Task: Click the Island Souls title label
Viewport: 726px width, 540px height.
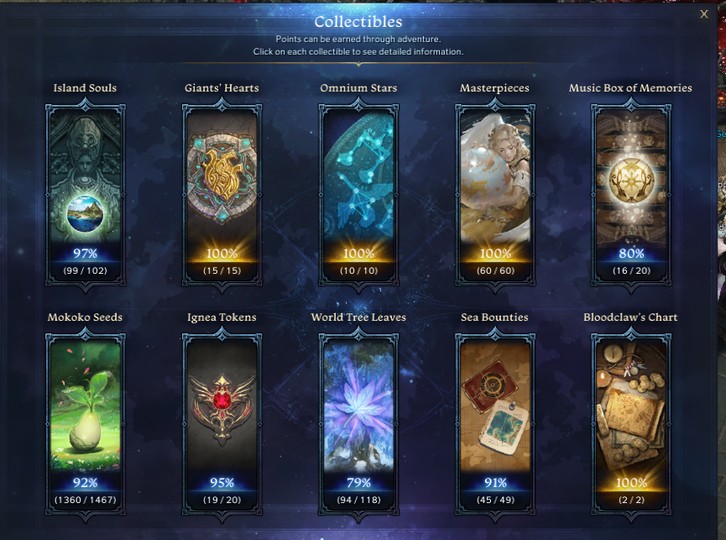Action: pos(85,88)
